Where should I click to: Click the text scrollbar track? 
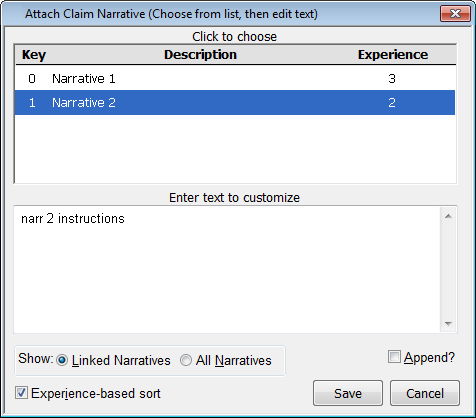click(x=448, y=270)
